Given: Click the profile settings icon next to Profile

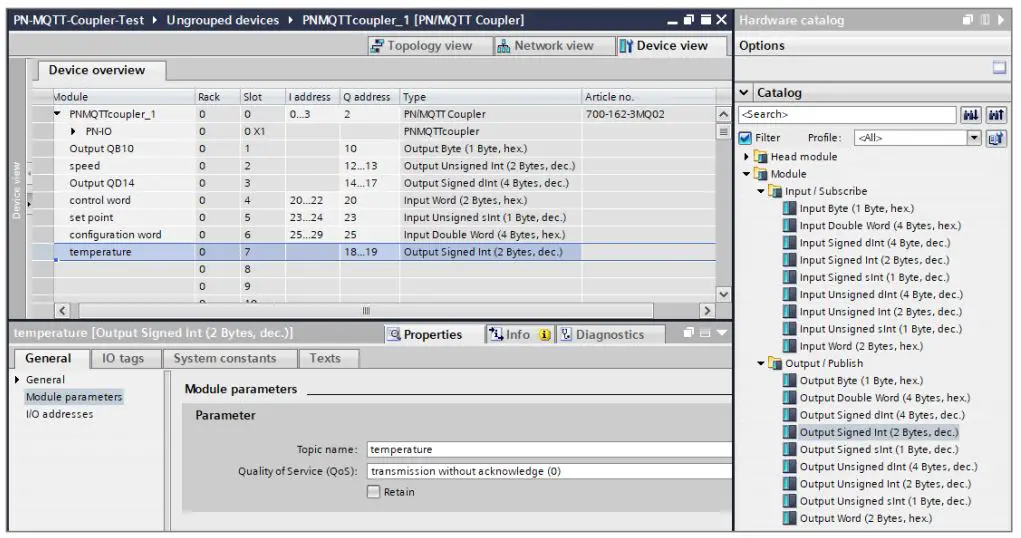Looking at the screenshot, I should tap(996, 138).
